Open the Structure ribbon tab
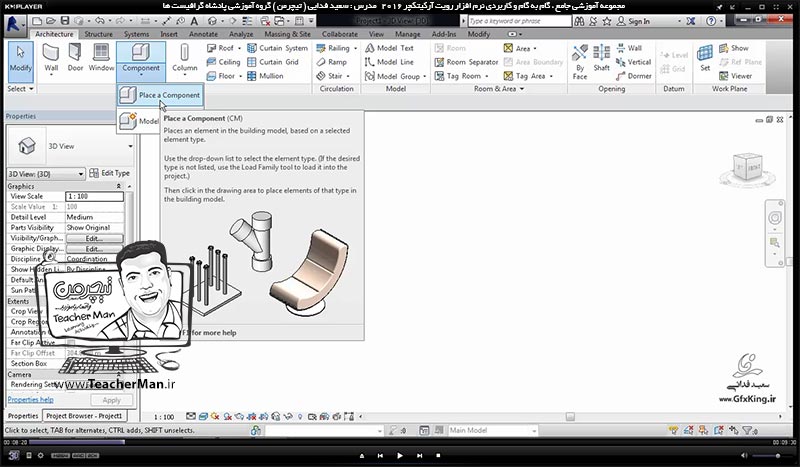This screenshot has width=800, height=467. pyautogui.click(x=98, y=34)
